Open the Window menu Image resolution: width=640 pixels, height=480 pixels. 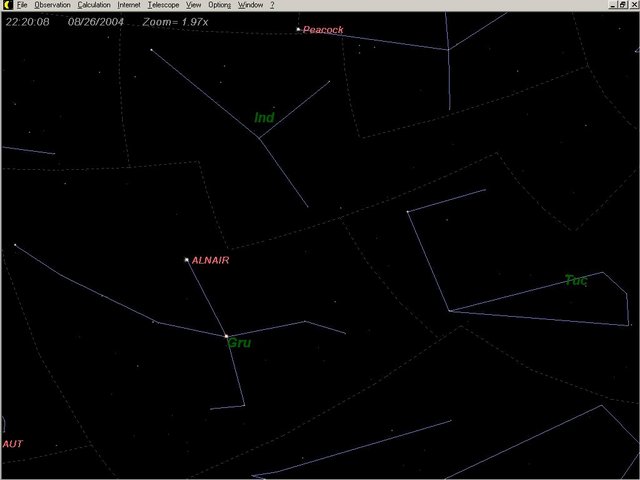250,5
